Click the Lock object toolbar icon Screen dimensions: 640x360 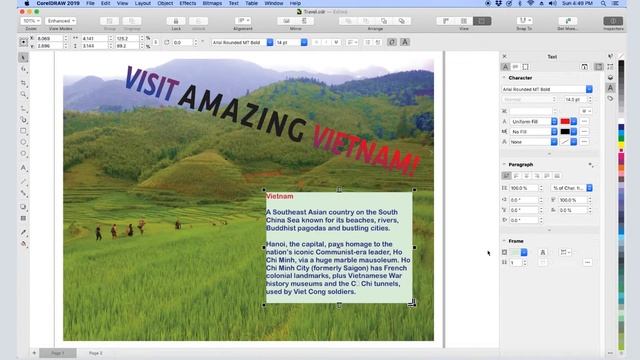pos(176,21)
